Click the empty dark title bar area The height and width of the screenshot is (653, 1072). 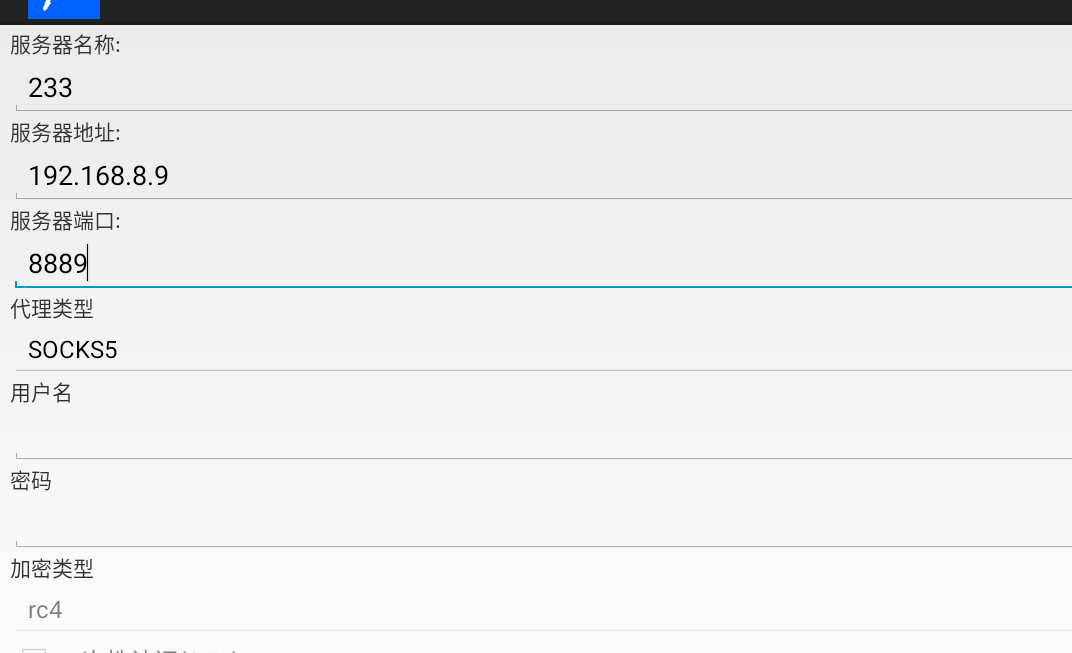[600, 10]
